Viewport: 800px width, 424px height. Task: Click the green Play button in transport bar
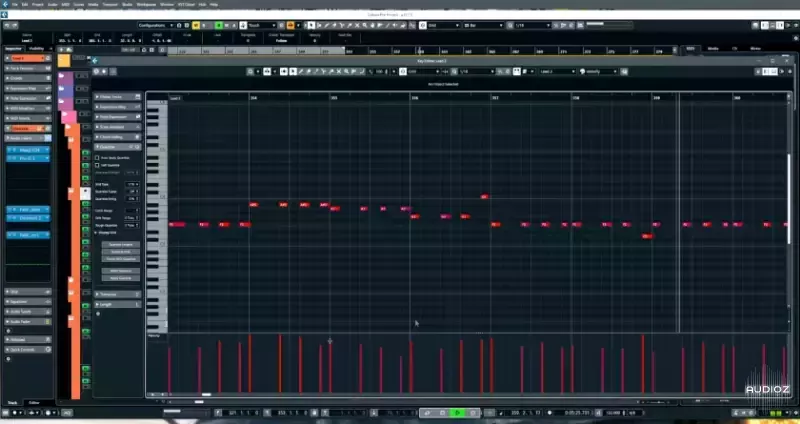457,413
